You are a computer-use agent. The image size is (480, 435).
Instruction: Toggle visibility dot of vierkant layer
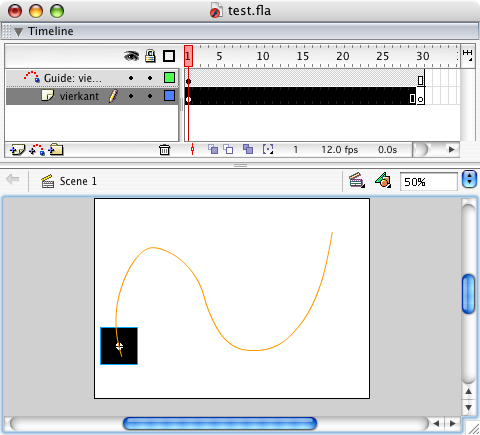[131, 96]
